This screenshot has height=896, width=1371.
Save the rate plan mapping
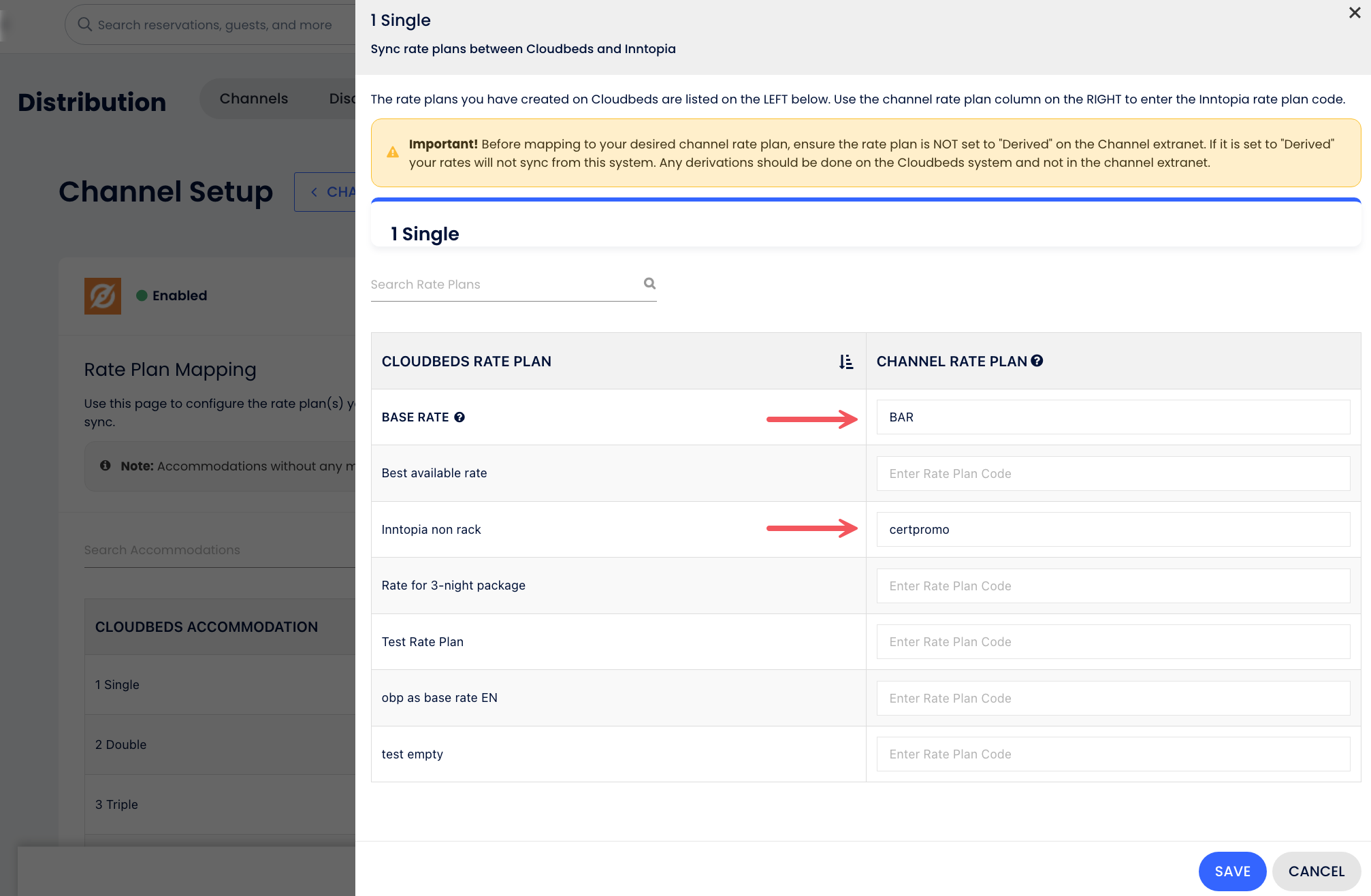pos(1232,871)
